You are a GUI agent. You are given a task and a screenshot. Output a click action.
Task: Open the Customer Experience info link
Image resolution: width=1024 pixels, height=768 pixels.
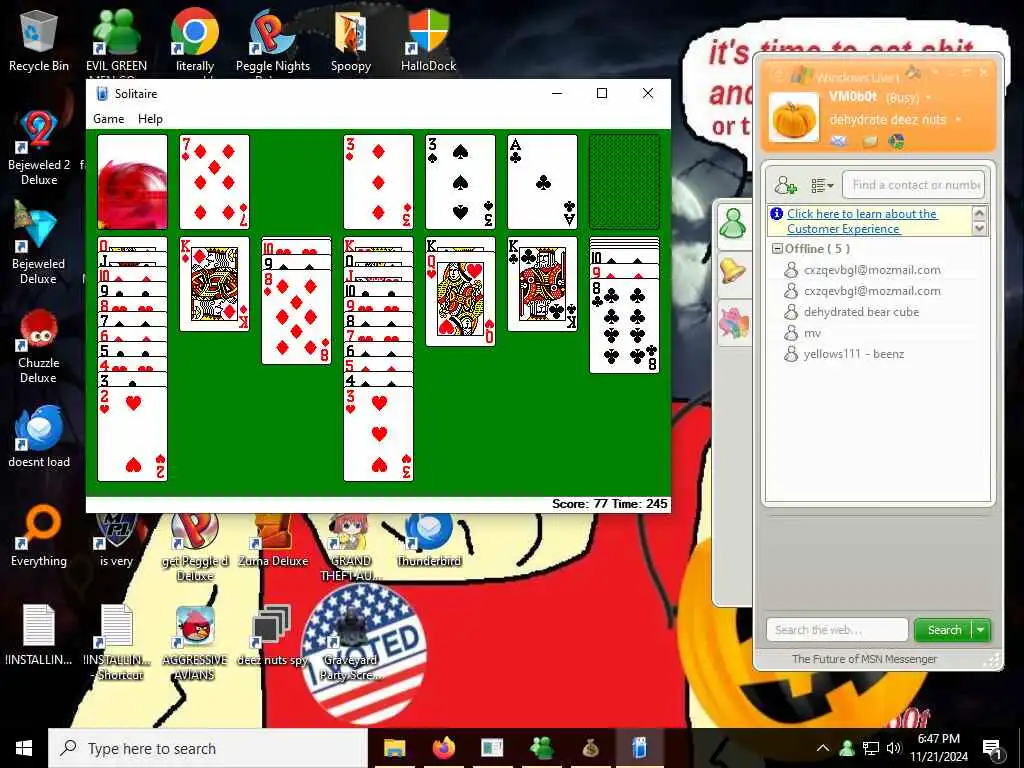862,221
